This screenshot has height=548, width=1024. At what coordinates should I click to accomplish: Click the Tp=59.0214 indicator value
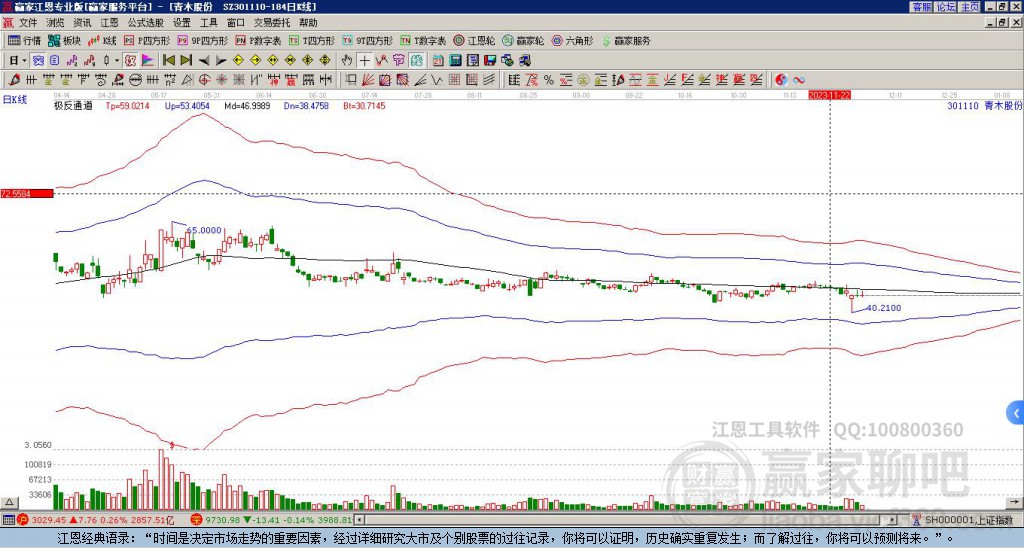point(127,105)
